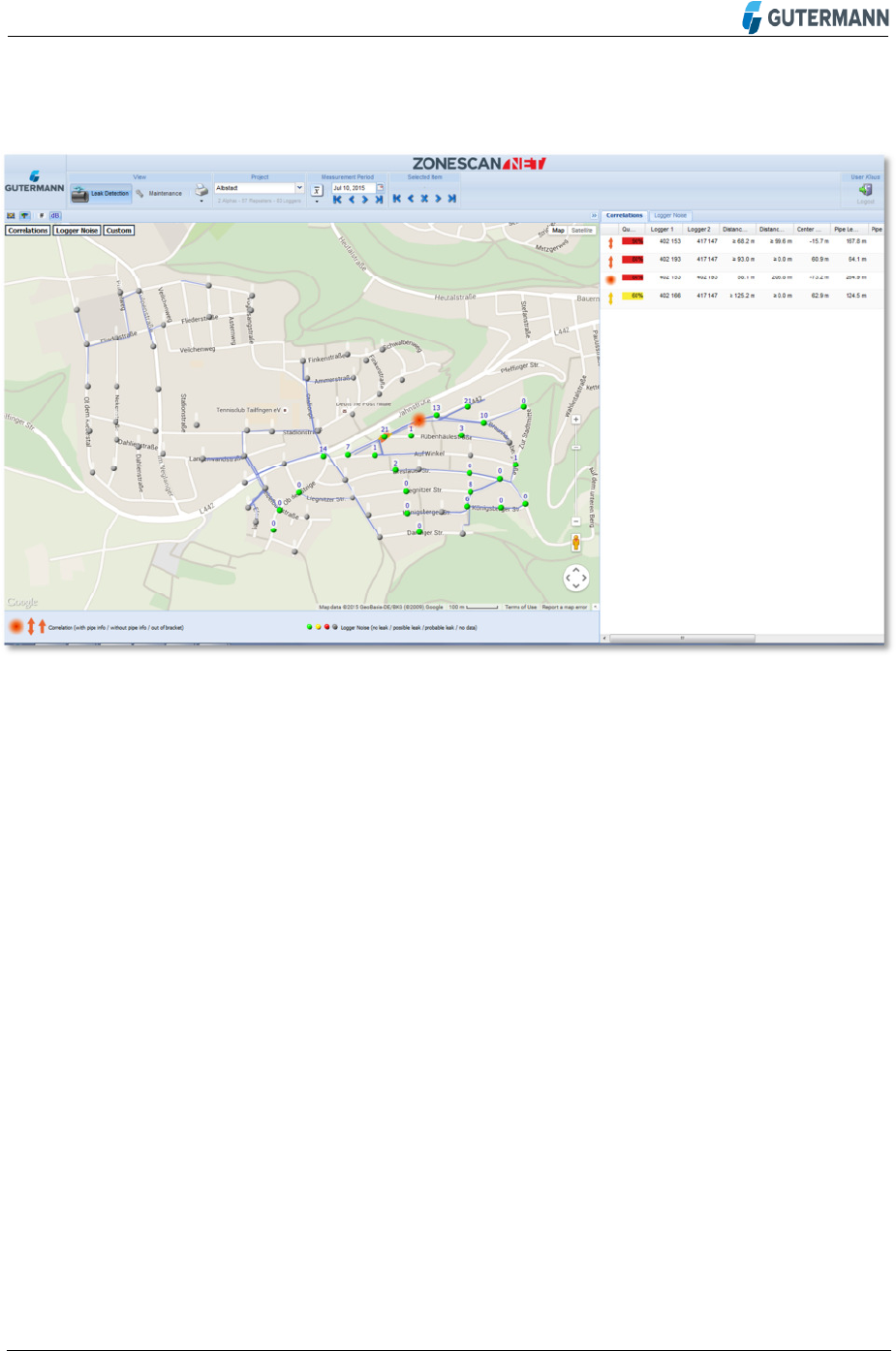Screen dimensions: 896x1351
Task: Click the first map layer icon
Action: [11, 215]
